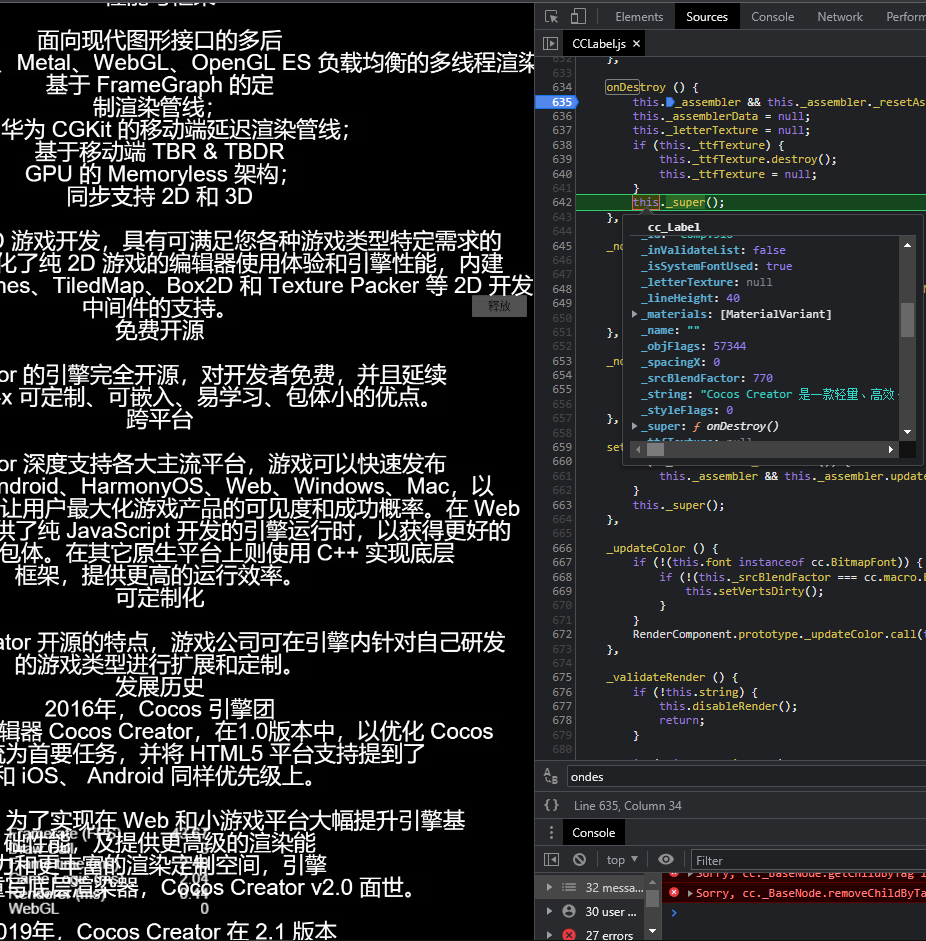926x941 pixels.
Task: Click the _lineHeight value 40
Action: [733, 298]
